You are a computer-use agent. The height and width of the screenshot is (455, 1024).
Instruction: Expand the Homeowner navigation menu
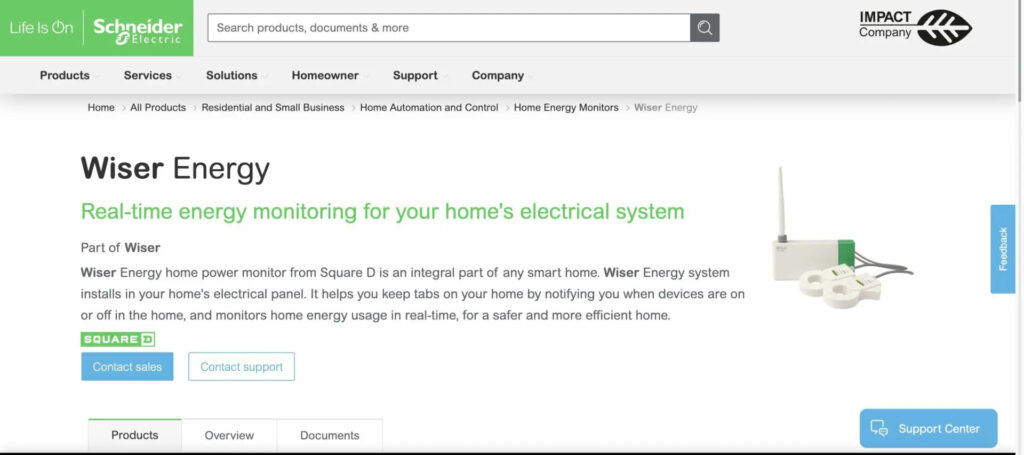(x=330, y=75)
